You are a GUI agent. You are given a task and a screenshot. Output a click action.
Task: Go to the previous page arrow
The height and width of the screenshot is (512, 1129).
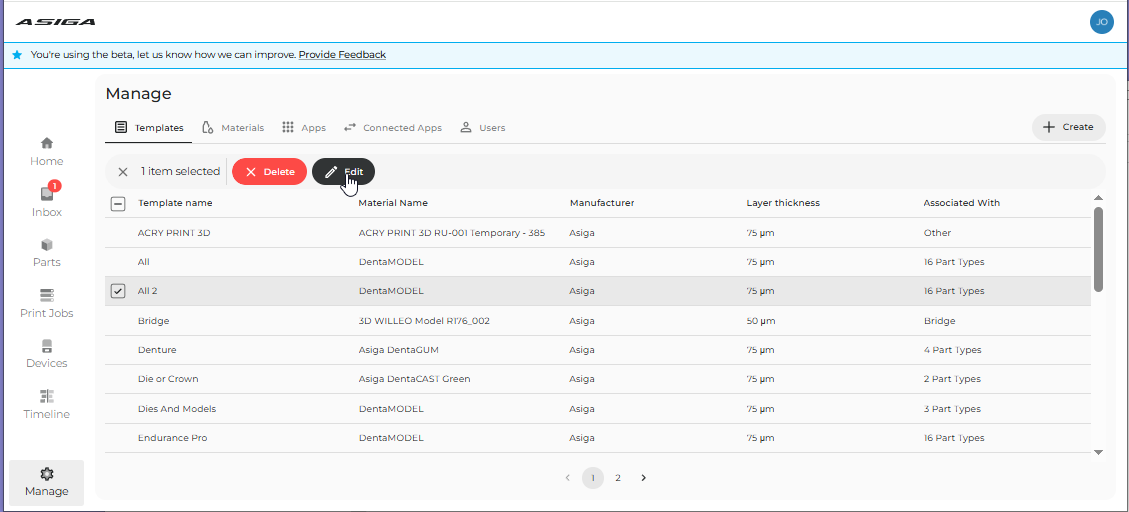point(567,477)
